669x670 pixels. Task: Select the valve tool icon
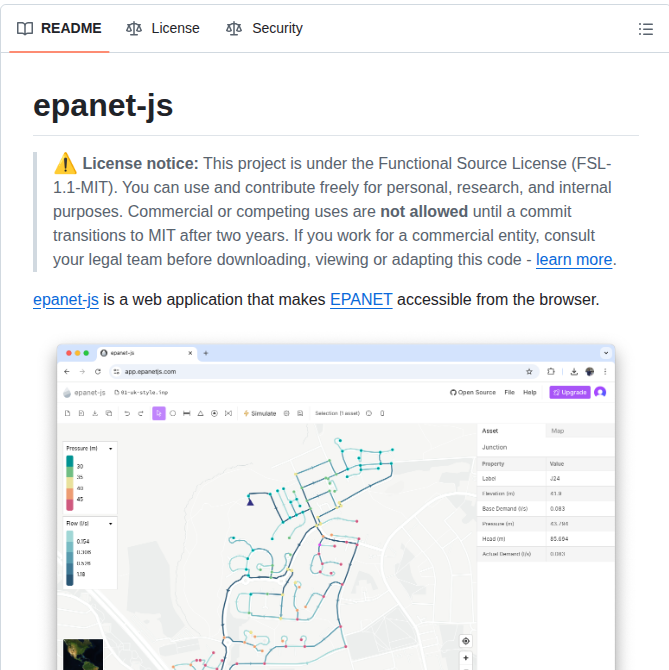point(229,413)
